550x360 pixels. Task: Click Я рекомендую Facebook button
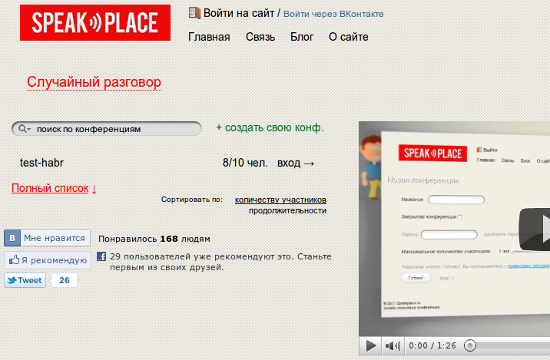pyautogui.click(x=48, y=260)
